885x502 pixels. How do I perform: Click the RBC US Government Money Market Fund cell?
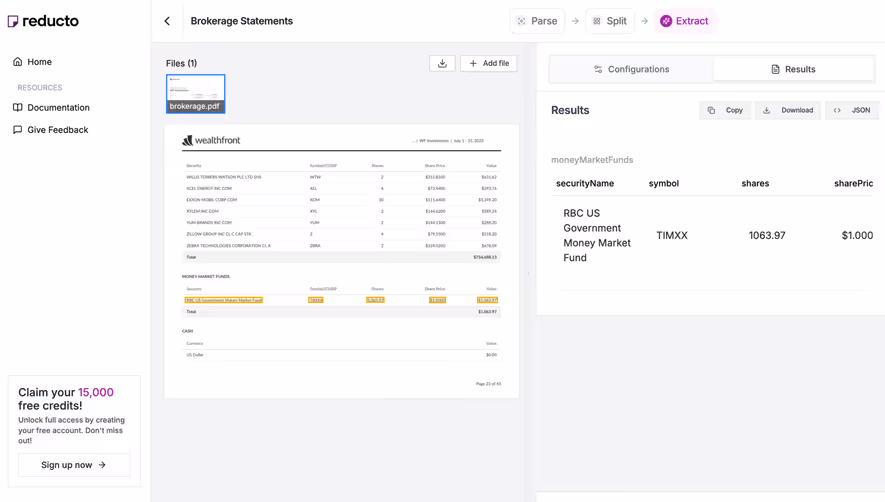coord(597,235)
